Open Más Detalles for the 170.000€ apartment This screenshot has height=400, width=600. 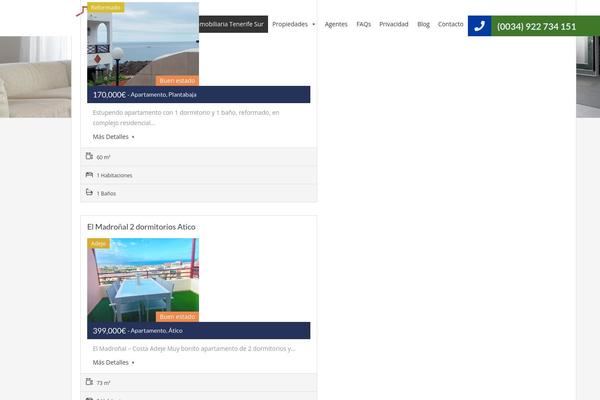click(x=113, y=137)
